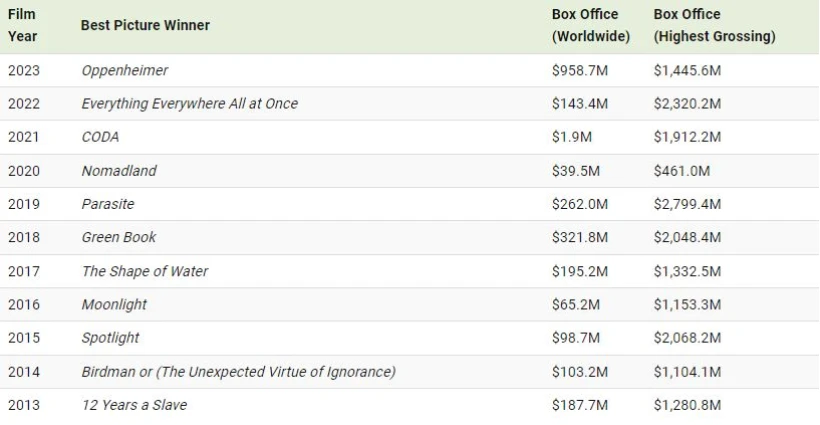Click the Box Office (Highest Grossing) header
The width and height of the screenshot is (820, 425).
(714, 25)
